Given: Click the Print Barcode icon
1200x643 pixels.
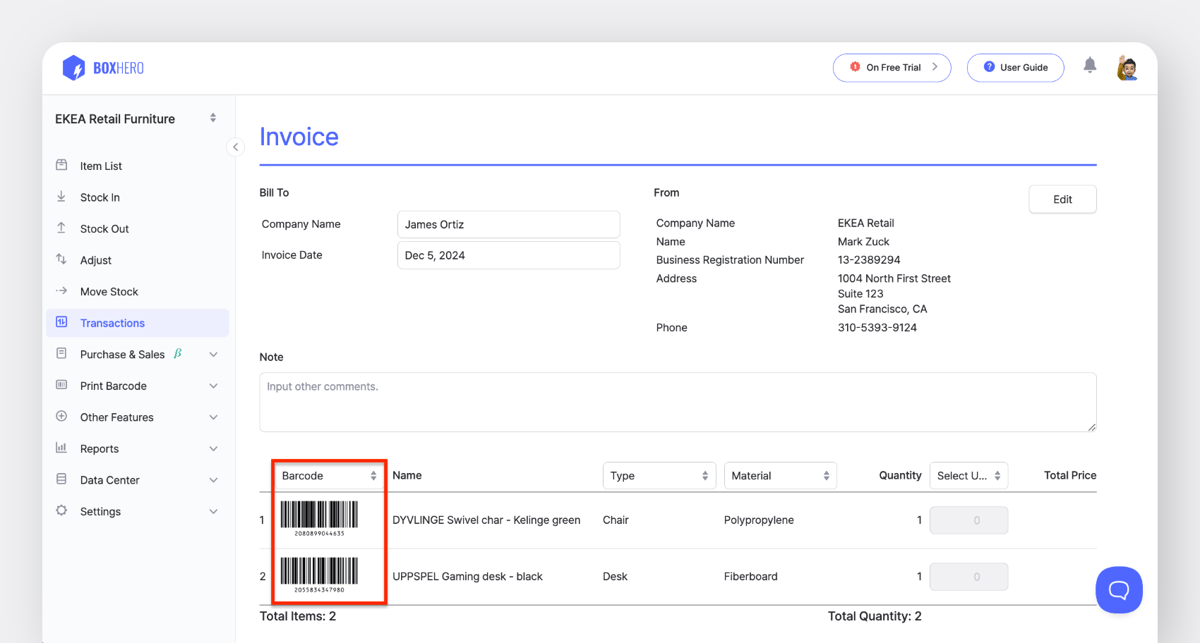Looking at the screenshot, I should coord(62,385).
